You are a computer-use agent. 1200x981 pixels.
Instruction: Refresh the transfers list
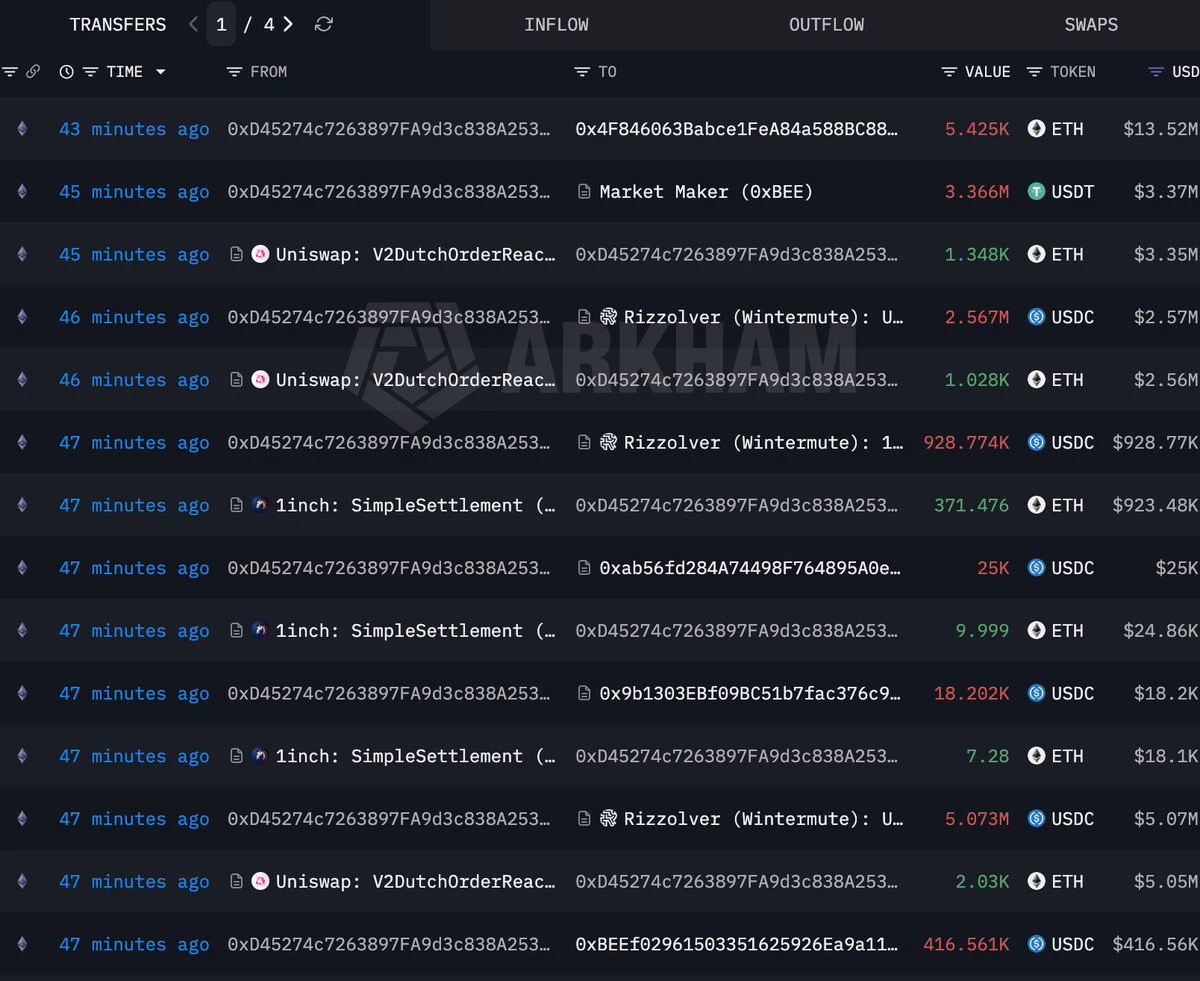[x=324, y=24]
